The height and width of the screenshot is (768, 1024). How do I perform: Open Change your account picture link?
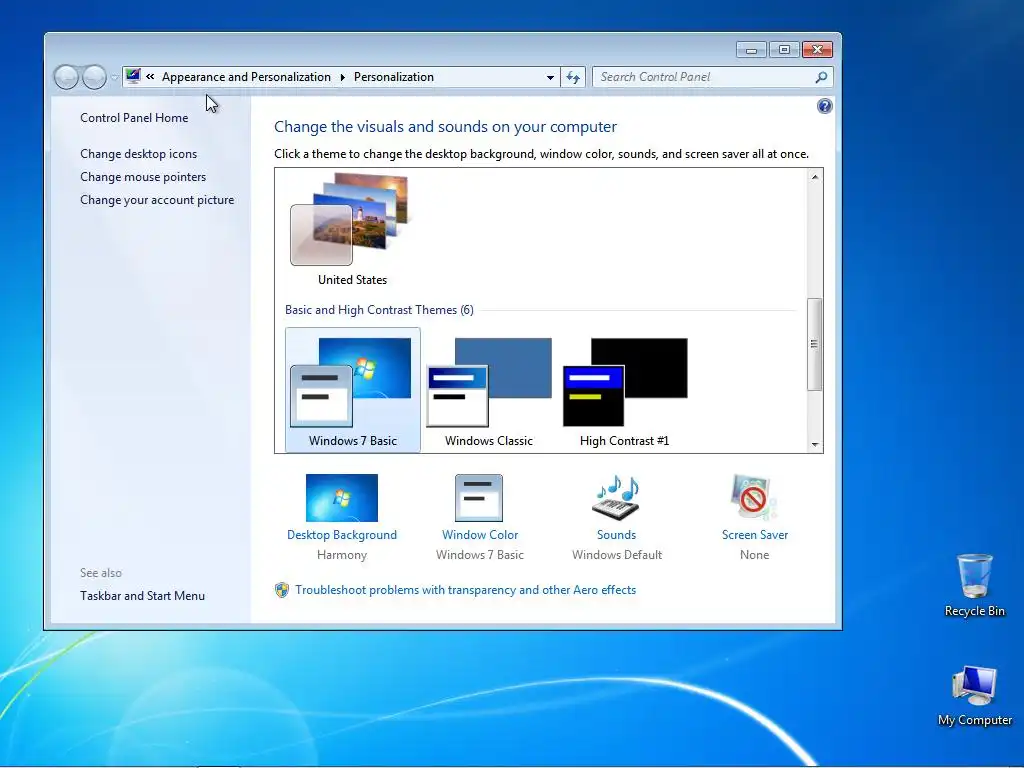point(157,200)
